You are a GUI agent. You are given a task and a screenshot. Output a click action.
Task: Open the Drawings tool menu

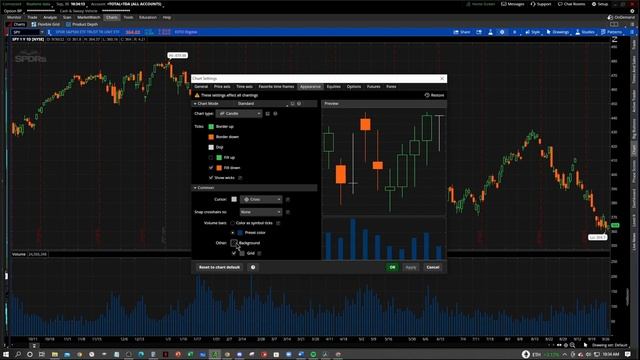point(558,32)
